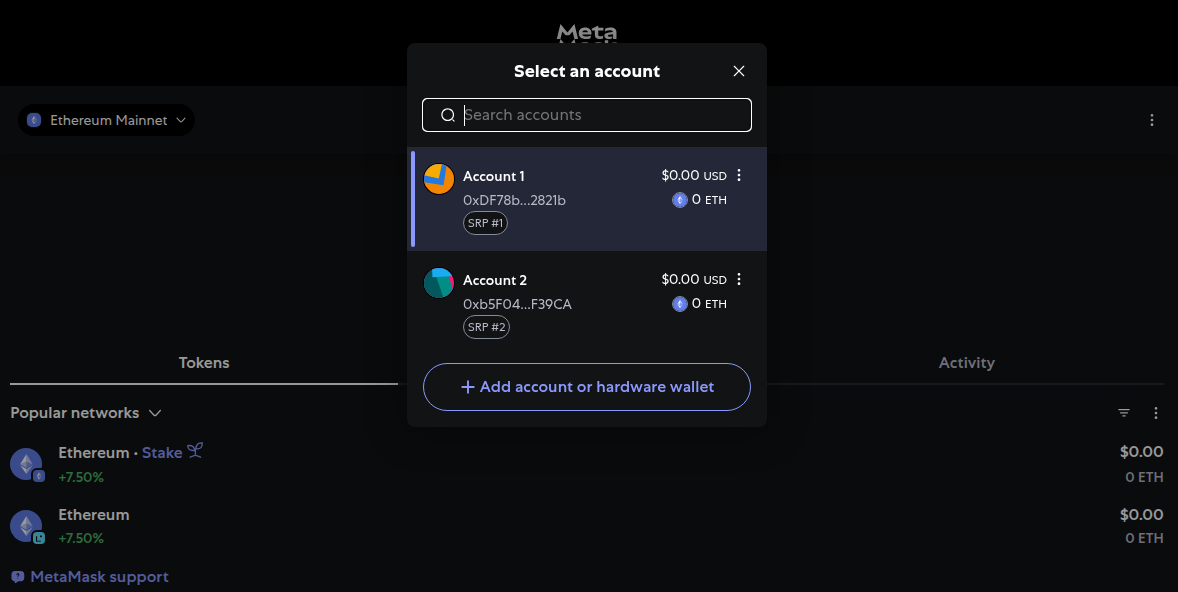This screenshot has height=592, width=1178.
Task: Click the SRP #1 tag on Account 1
Action: pyautogui.click(x=485, y=222)
